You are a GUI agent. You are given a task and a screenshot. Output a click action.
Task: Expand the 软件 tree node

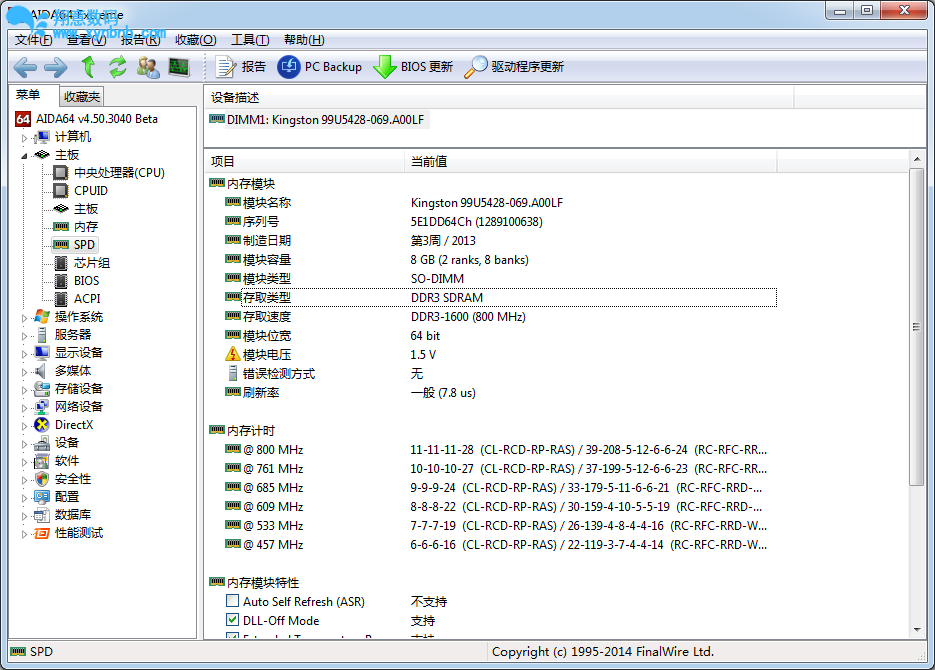[x=24, y=462]
